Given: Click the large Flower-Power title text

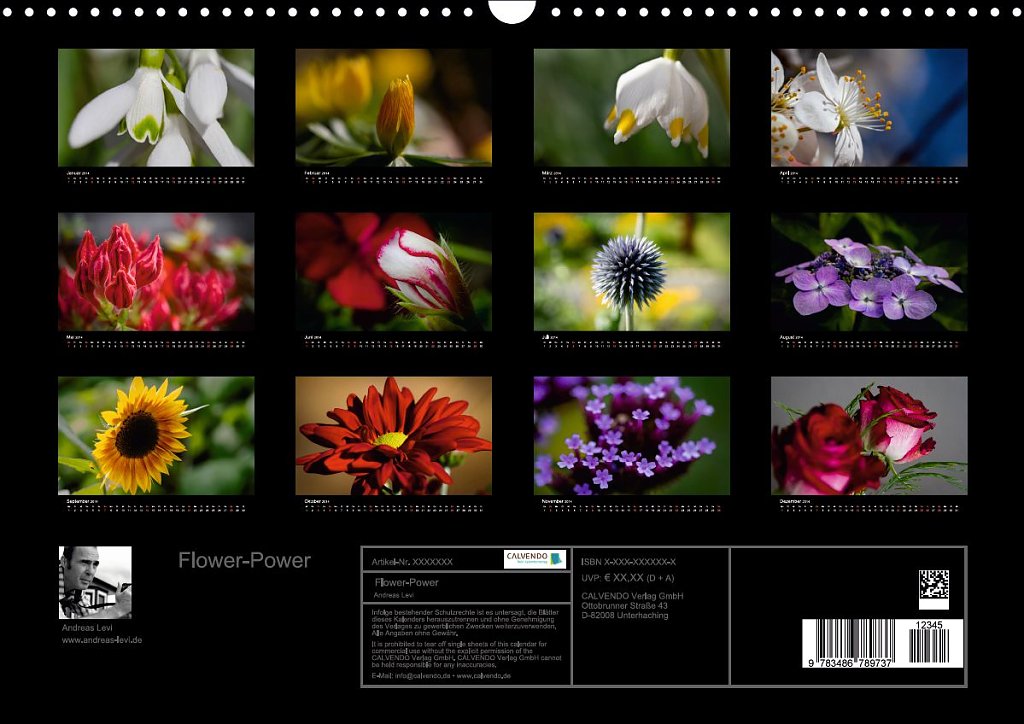Looking at the screenshot, I should click(244, 561).
